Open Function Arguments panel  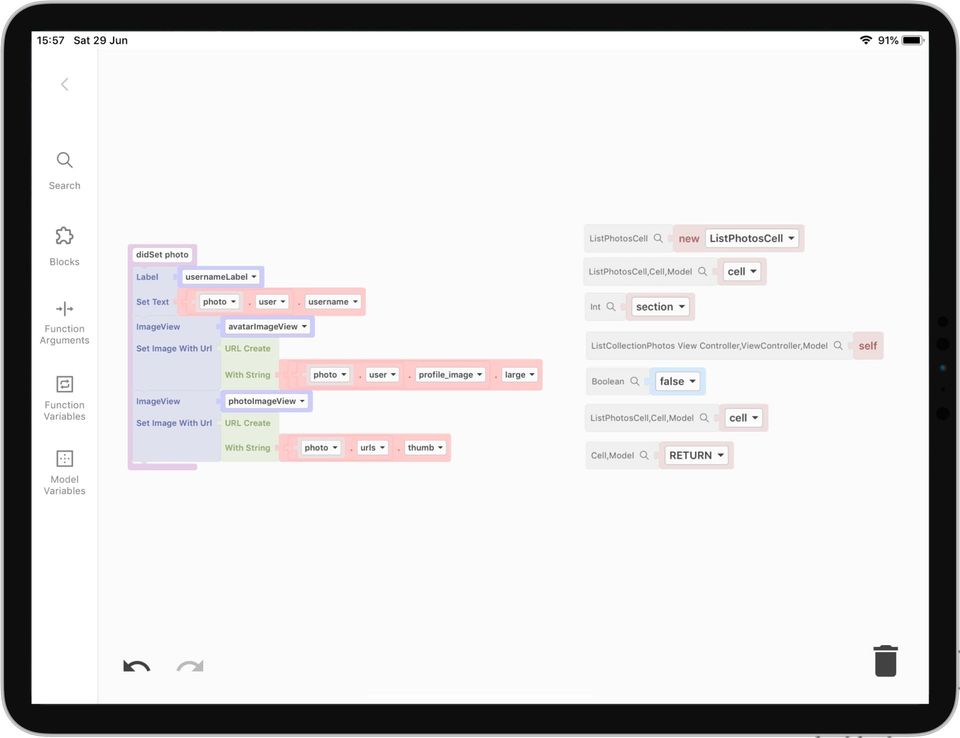64,323
